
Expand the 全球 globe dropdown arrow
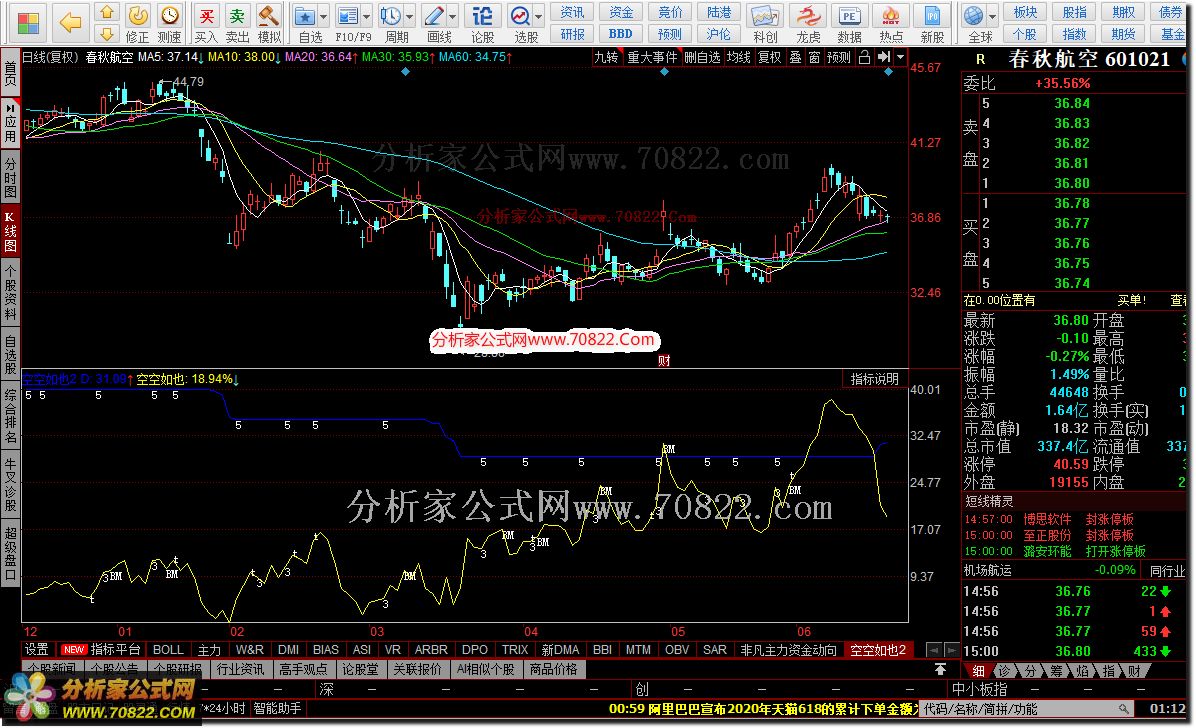click(x=992, y=16)
